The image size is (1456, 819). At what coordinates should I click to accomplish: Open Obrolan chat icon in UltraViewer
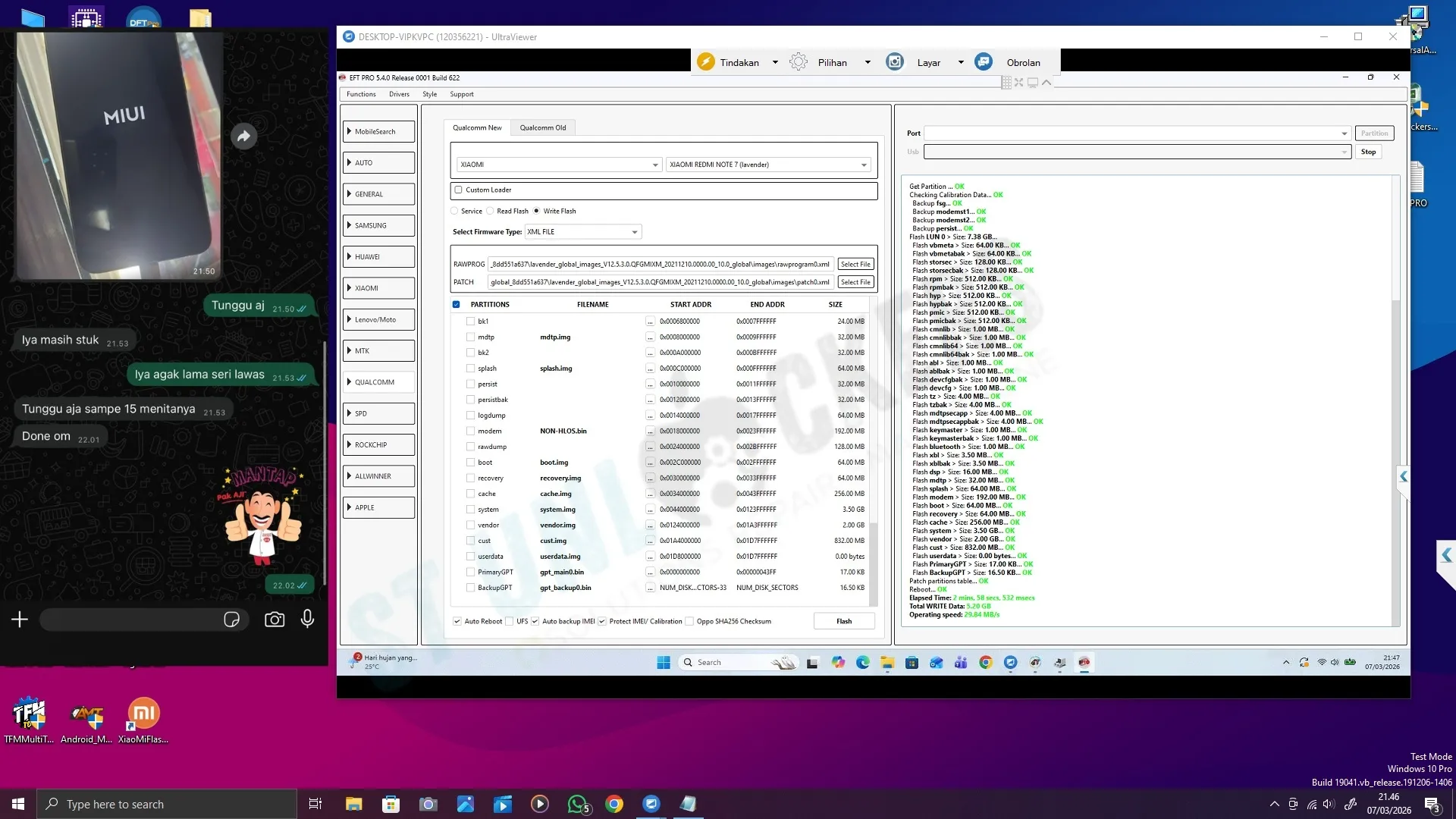coord(984,62)
